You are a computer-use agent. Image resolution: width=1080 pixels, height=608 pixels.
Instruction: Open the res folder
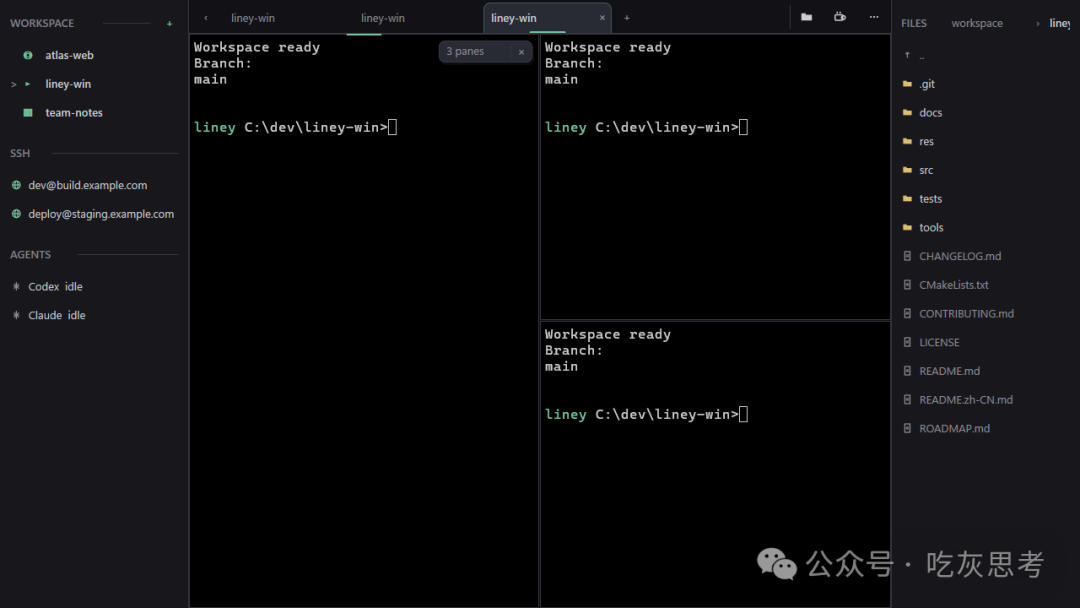pos(926,141)
